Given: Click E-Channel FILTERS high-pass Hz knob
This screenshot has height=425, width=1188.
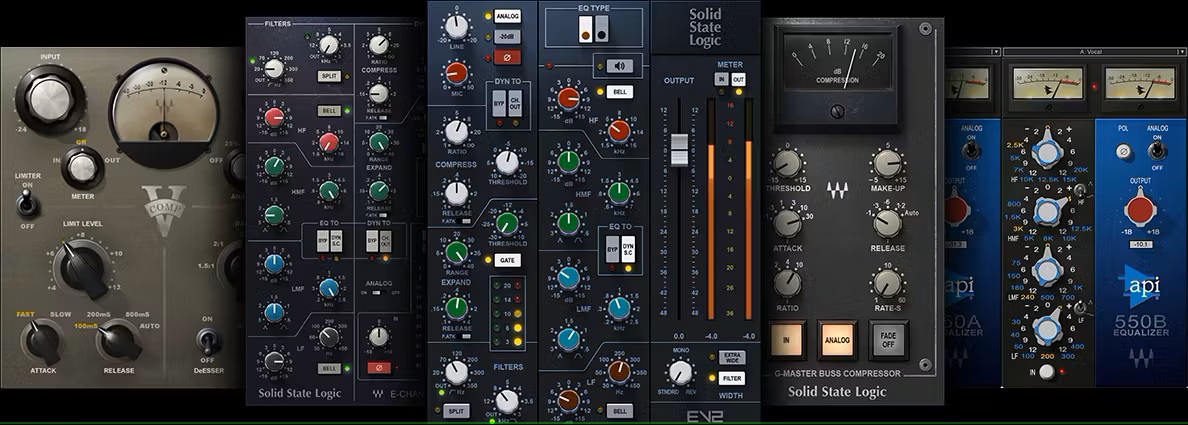Looking at the screenshot, I should tap(274, 69).
